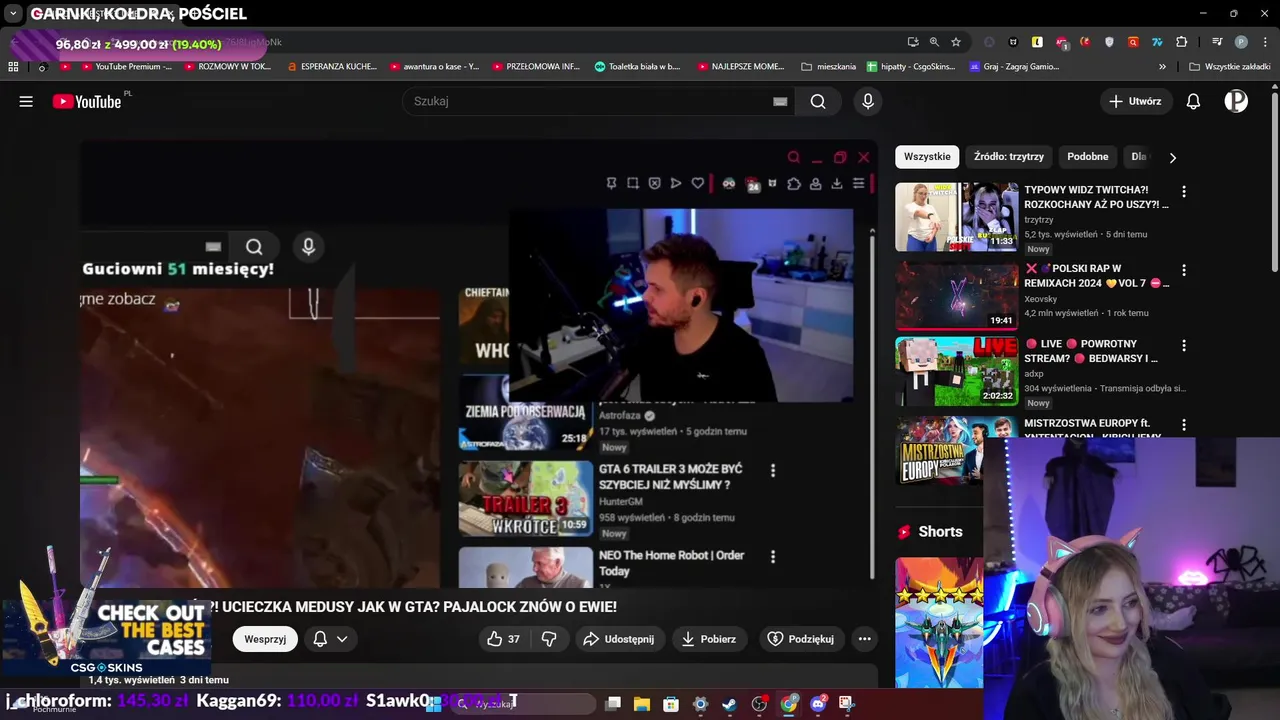Open the Chrome apps grid in bookmarks bar
The height and width of the screenshot is (720, 1280).
(x=13, y=67)
